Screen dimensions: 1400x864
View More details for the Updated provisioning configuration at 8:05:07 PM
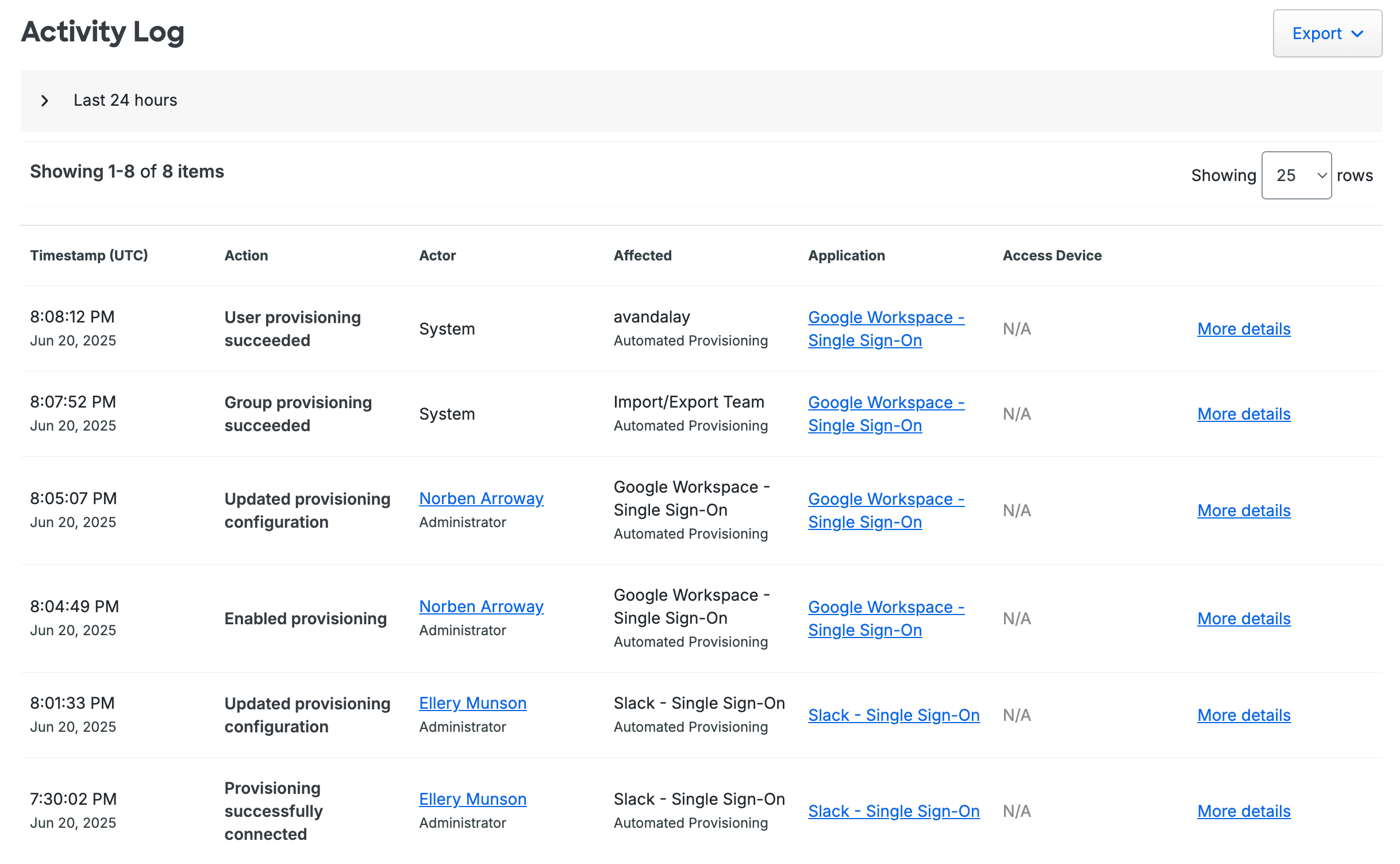pyautogui.click(x=1243, y=510)
